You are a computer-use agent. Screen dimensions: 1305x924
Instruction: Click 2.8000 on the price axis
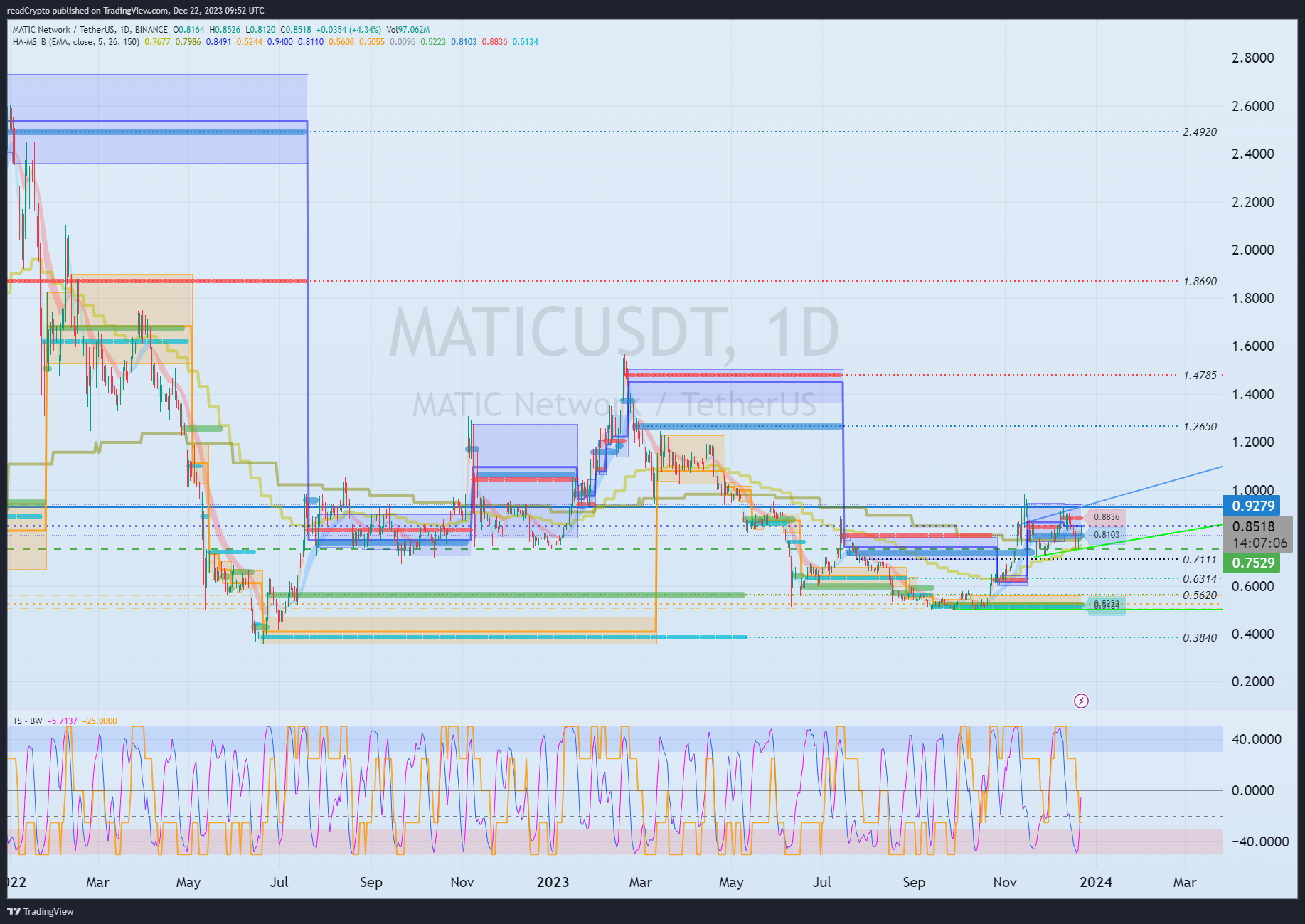point(1252,58)
